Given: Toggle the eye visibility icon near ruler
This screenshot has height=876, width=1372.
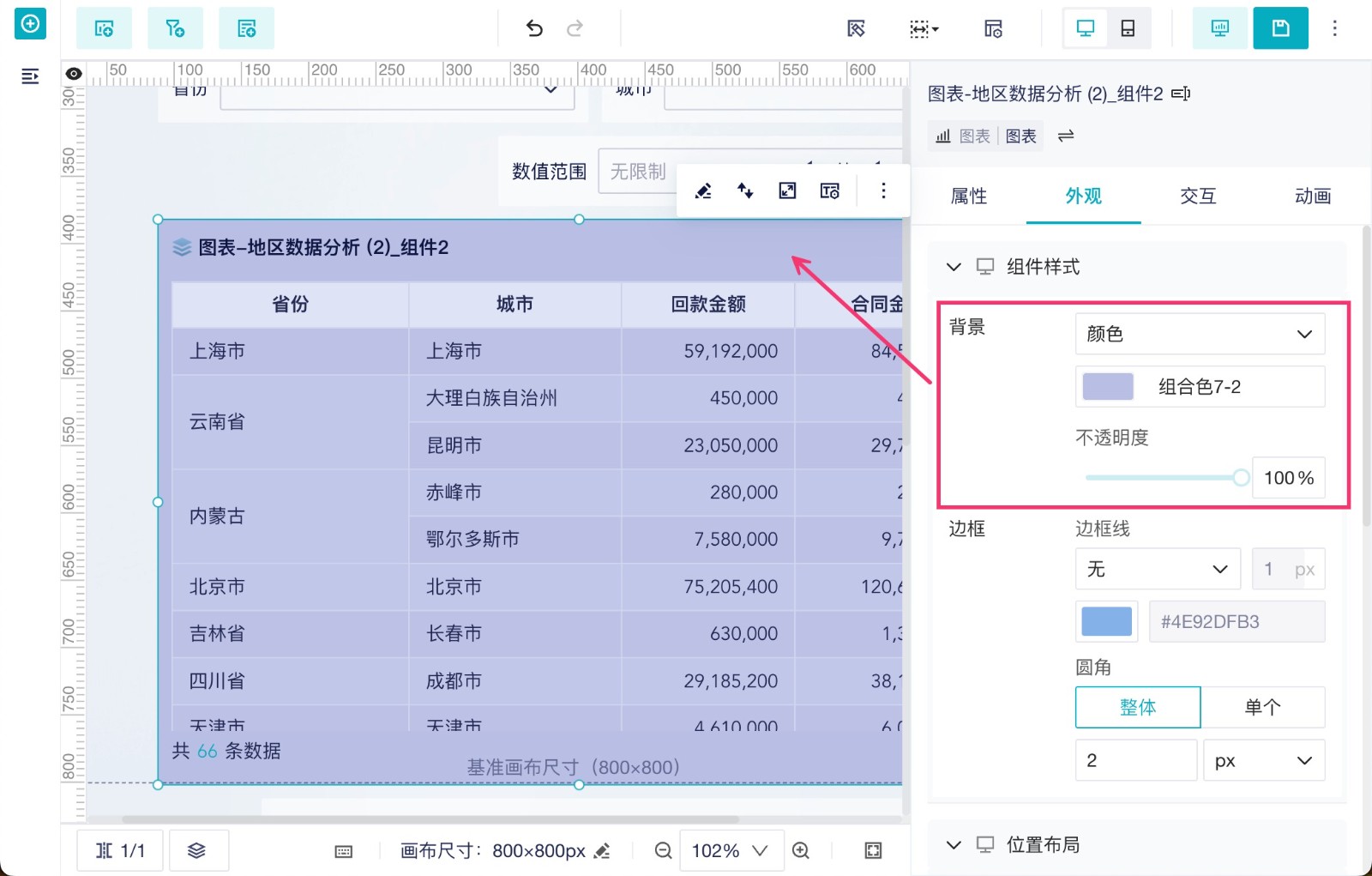Looking at the screenshot, I should [x=74, y=74].
